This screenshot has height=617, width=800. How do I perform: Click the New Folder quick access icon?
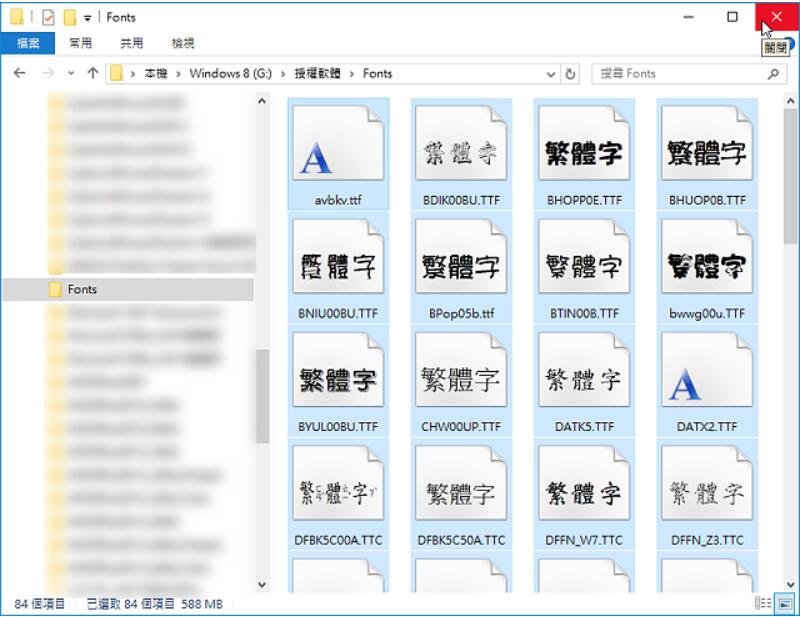tap(69, 17)
